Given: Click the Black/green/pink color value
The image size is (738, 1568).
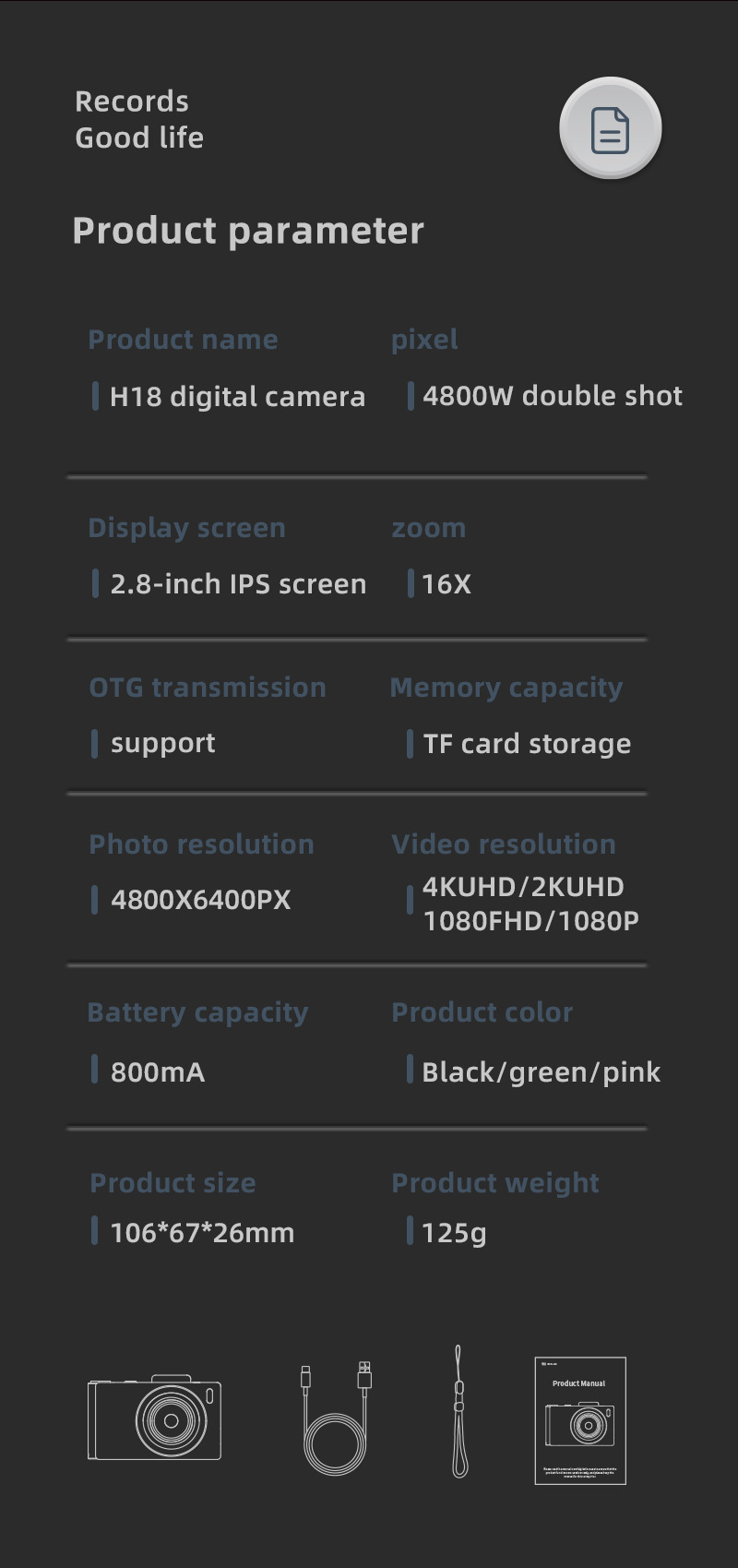Looking at the screenshot, I should pos(541,1072).
